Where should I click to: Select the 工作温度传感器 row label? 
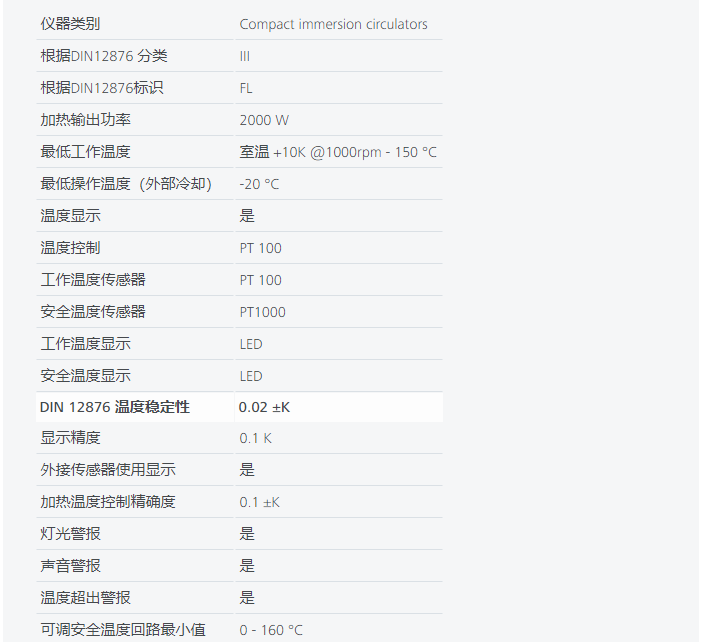pos(93,280)
